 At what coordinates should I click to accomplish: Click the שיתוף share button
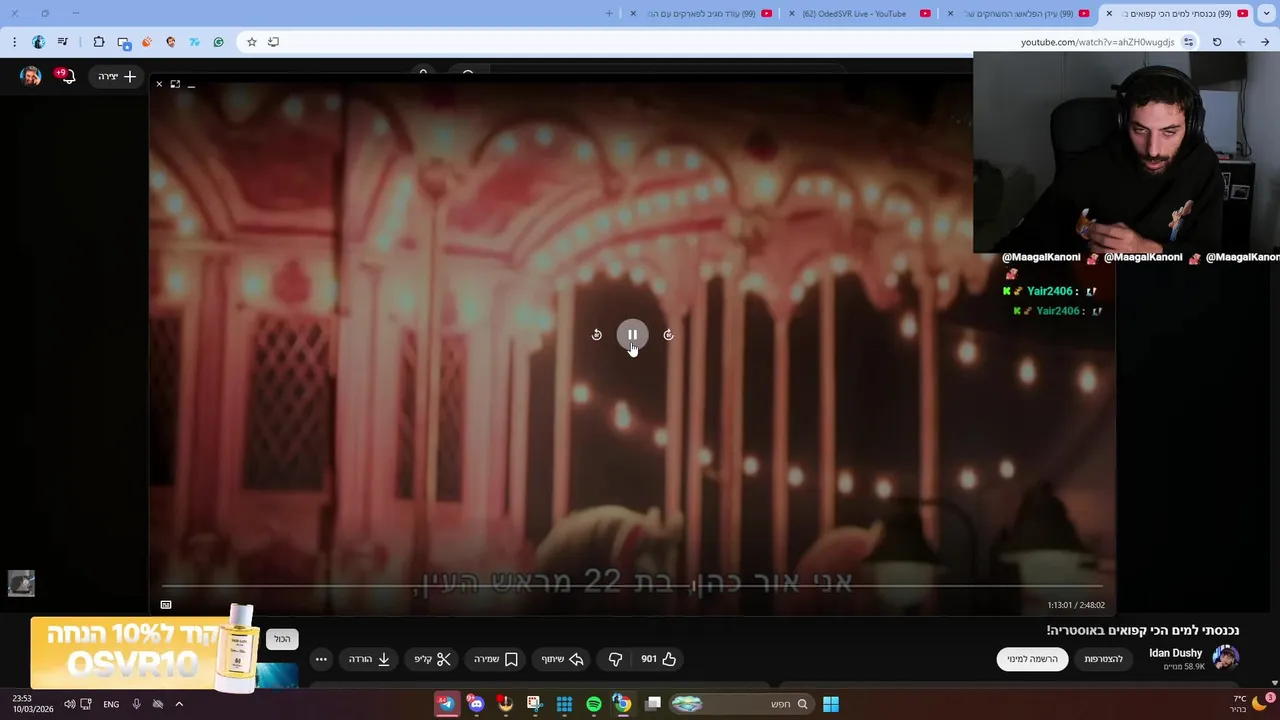point(562,659)
